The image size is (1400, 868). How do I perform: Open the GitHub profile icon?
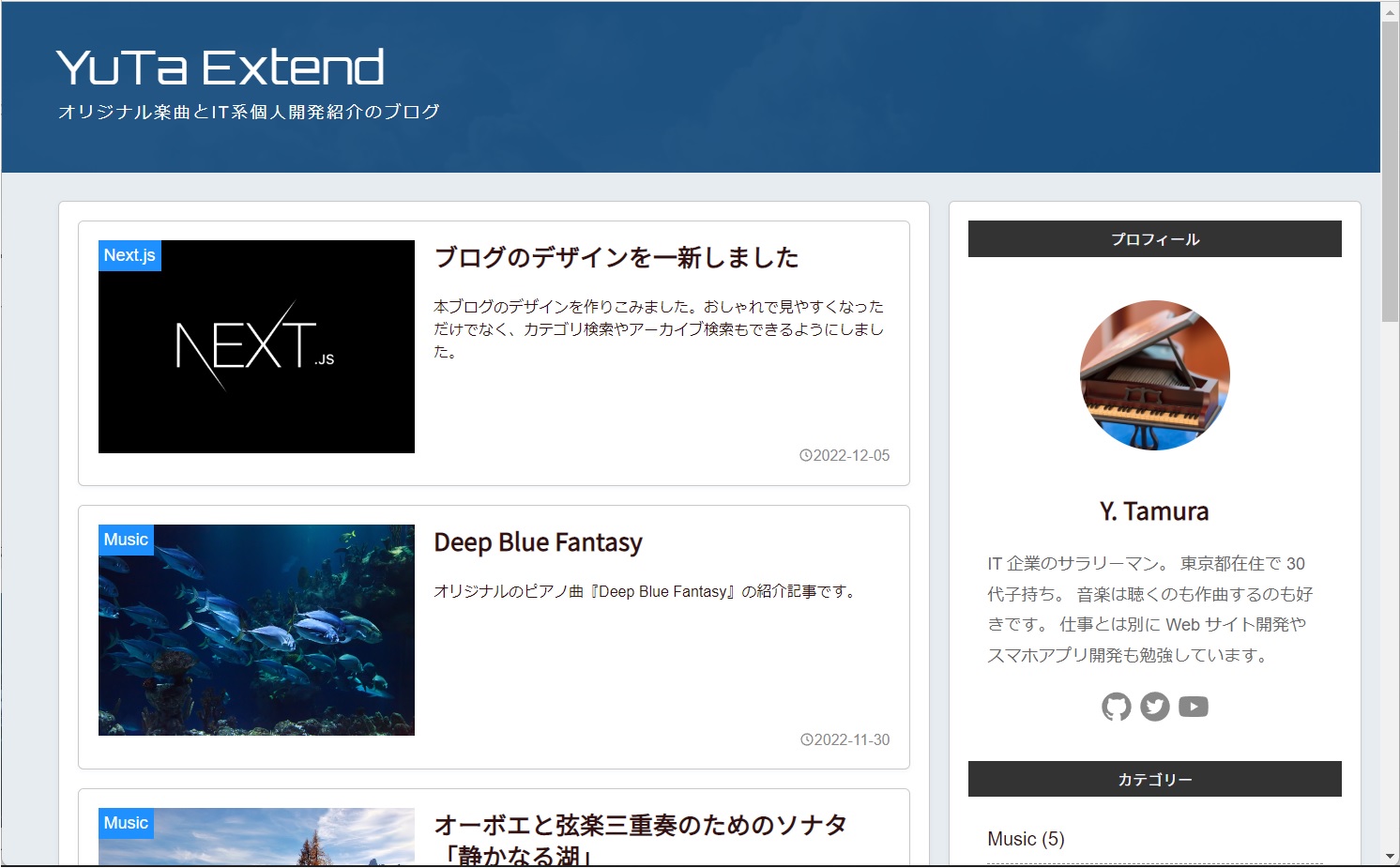coord(1115,706)
